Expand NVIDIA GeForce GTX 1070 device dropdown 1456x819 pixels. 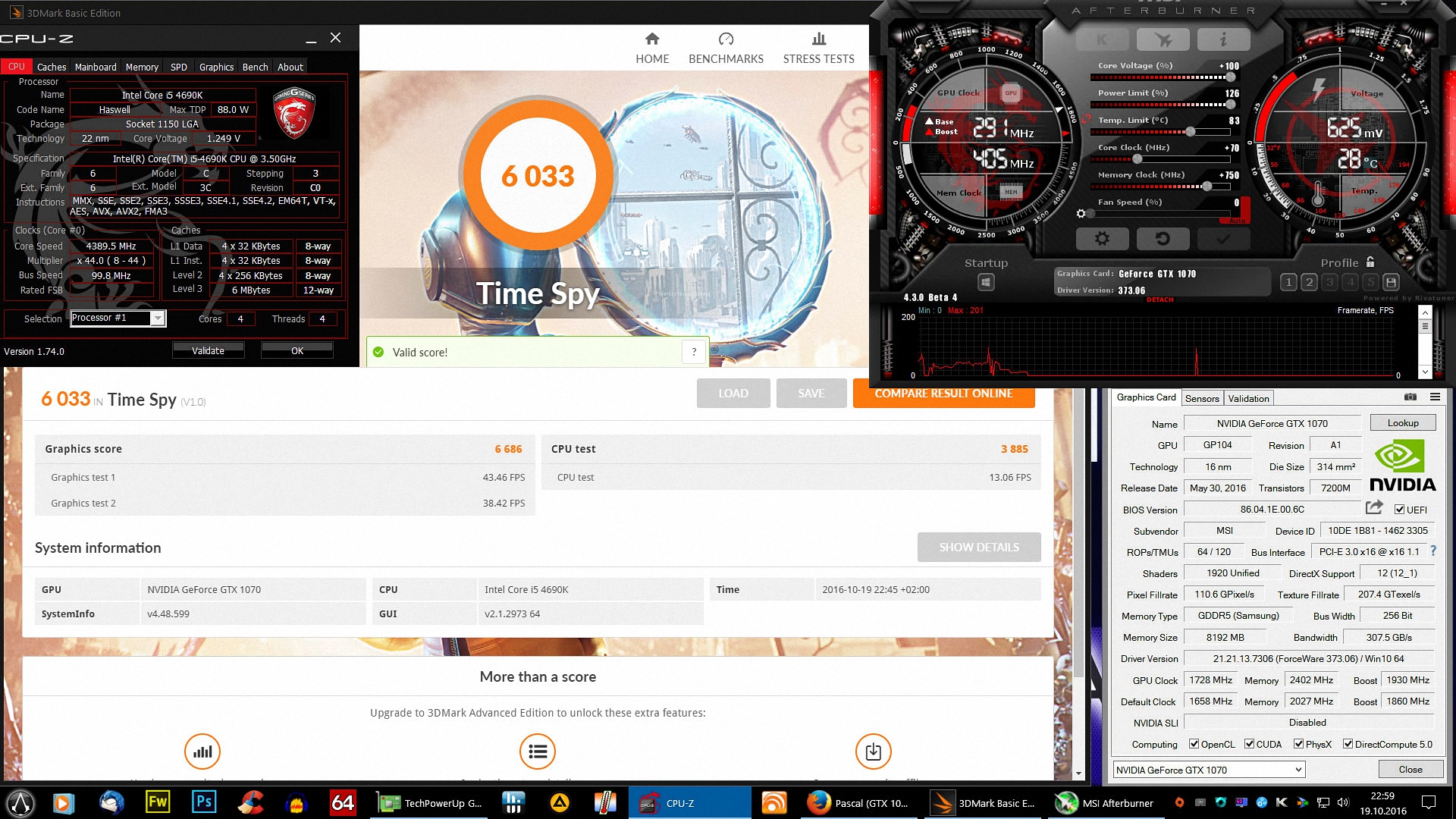(1298, 770)
